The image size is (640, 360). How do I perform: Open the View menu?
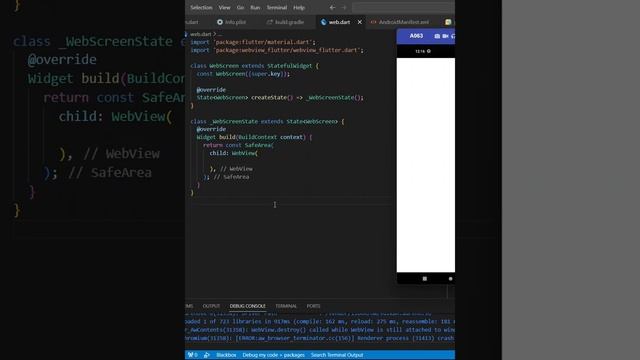(x=224, y=7)
